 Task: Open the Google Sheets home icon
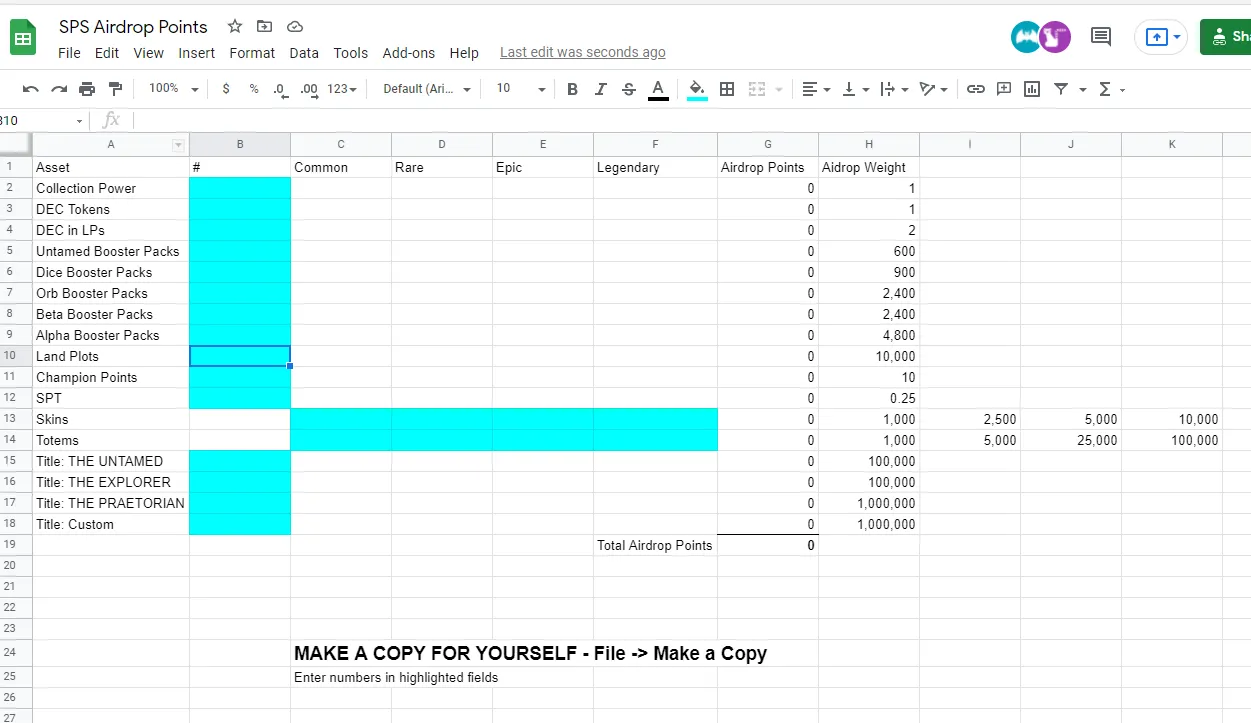23,39
